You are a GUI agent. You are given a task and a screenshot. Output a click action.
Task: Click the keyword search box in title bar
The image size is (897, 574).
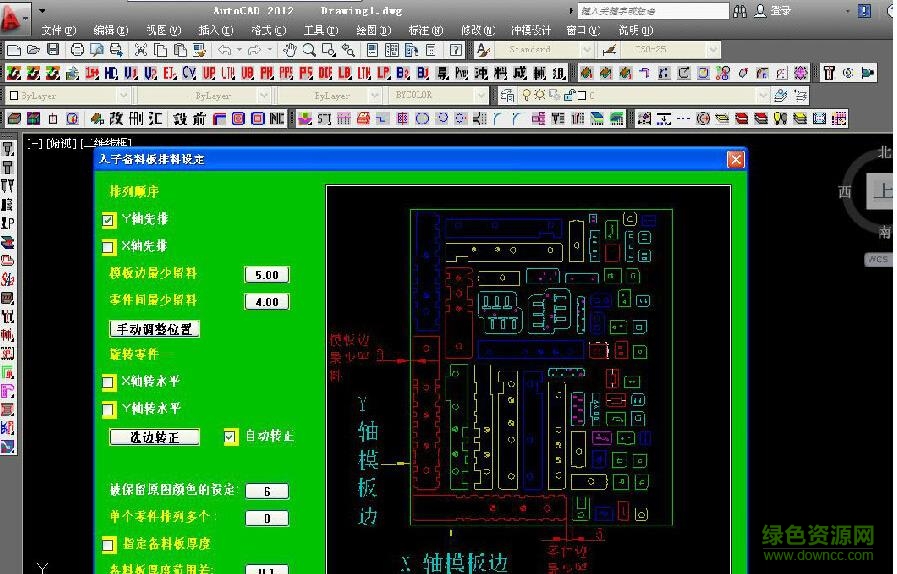[x=653, y=11]
